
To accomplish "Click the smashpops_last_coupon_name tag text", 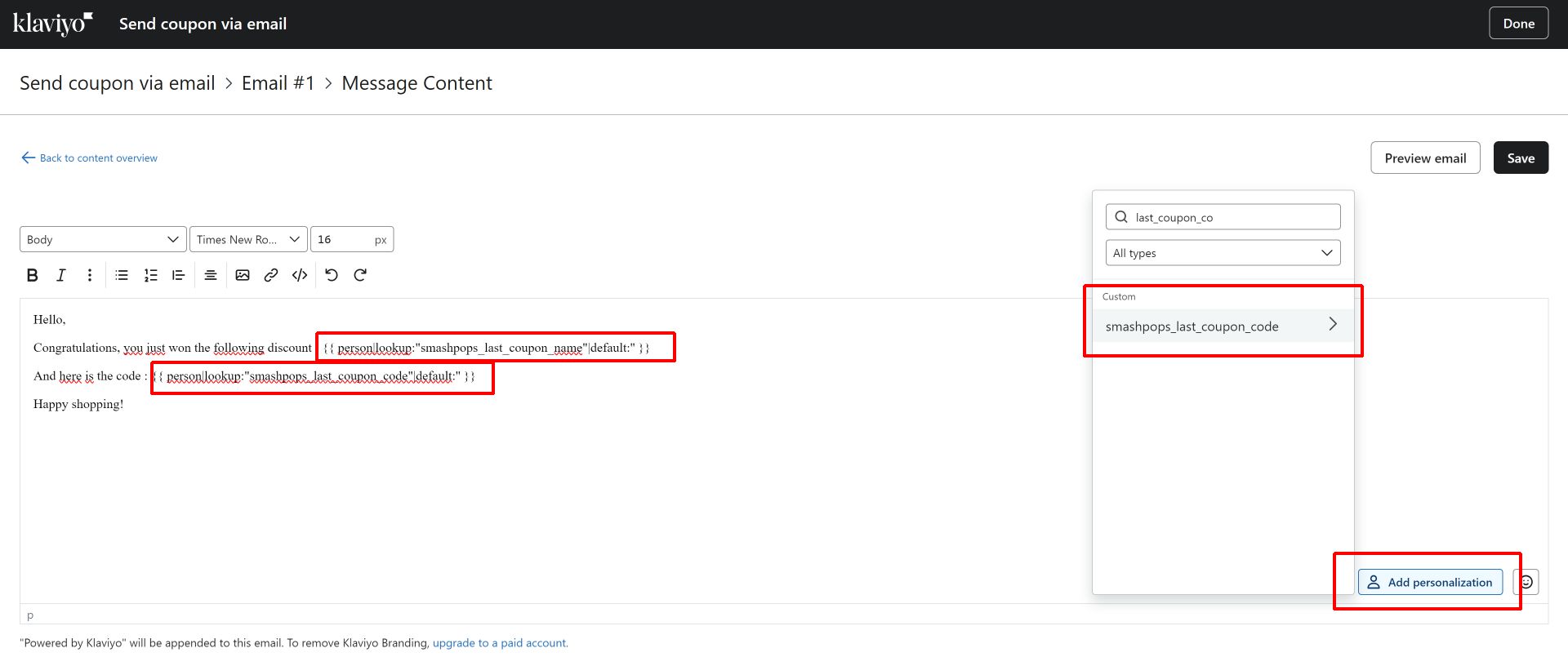I will click(487, 348).
